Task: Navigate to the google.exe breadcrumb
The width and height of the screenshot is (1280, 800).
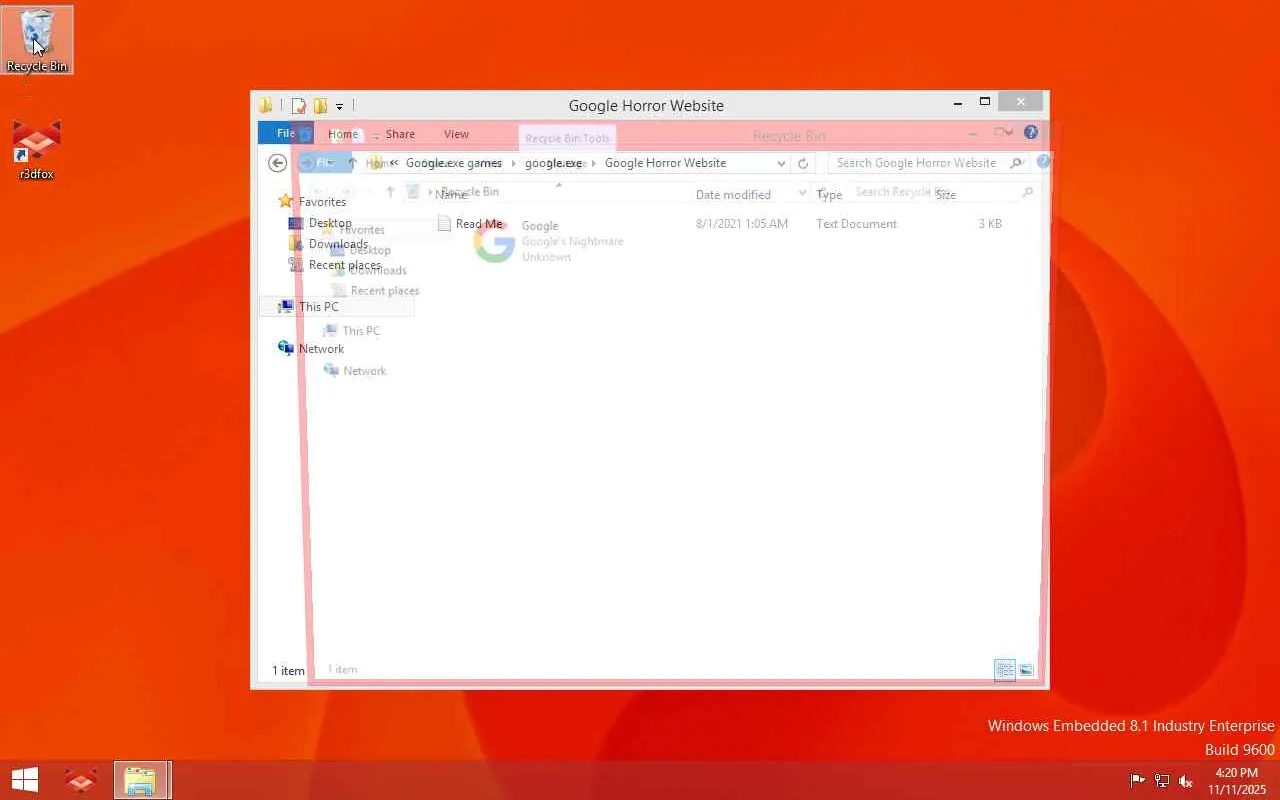Action: tap(553, 163)
